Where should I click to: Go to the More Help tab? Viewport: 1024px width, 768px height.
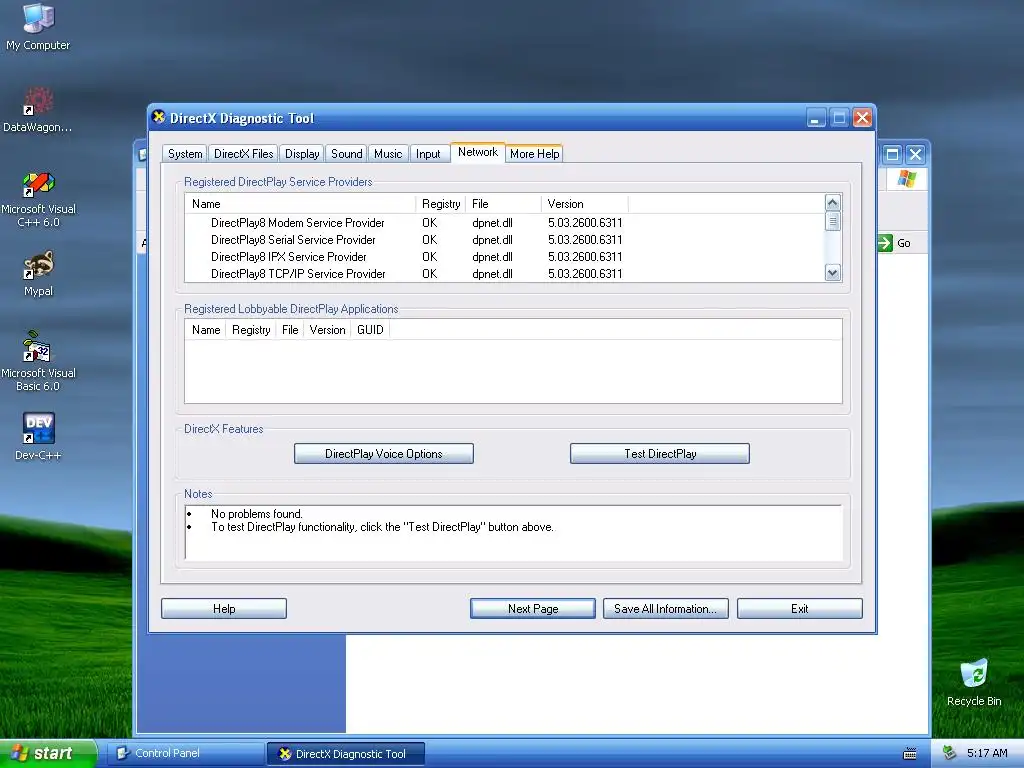pyautogui.click(x=534, y=153)
